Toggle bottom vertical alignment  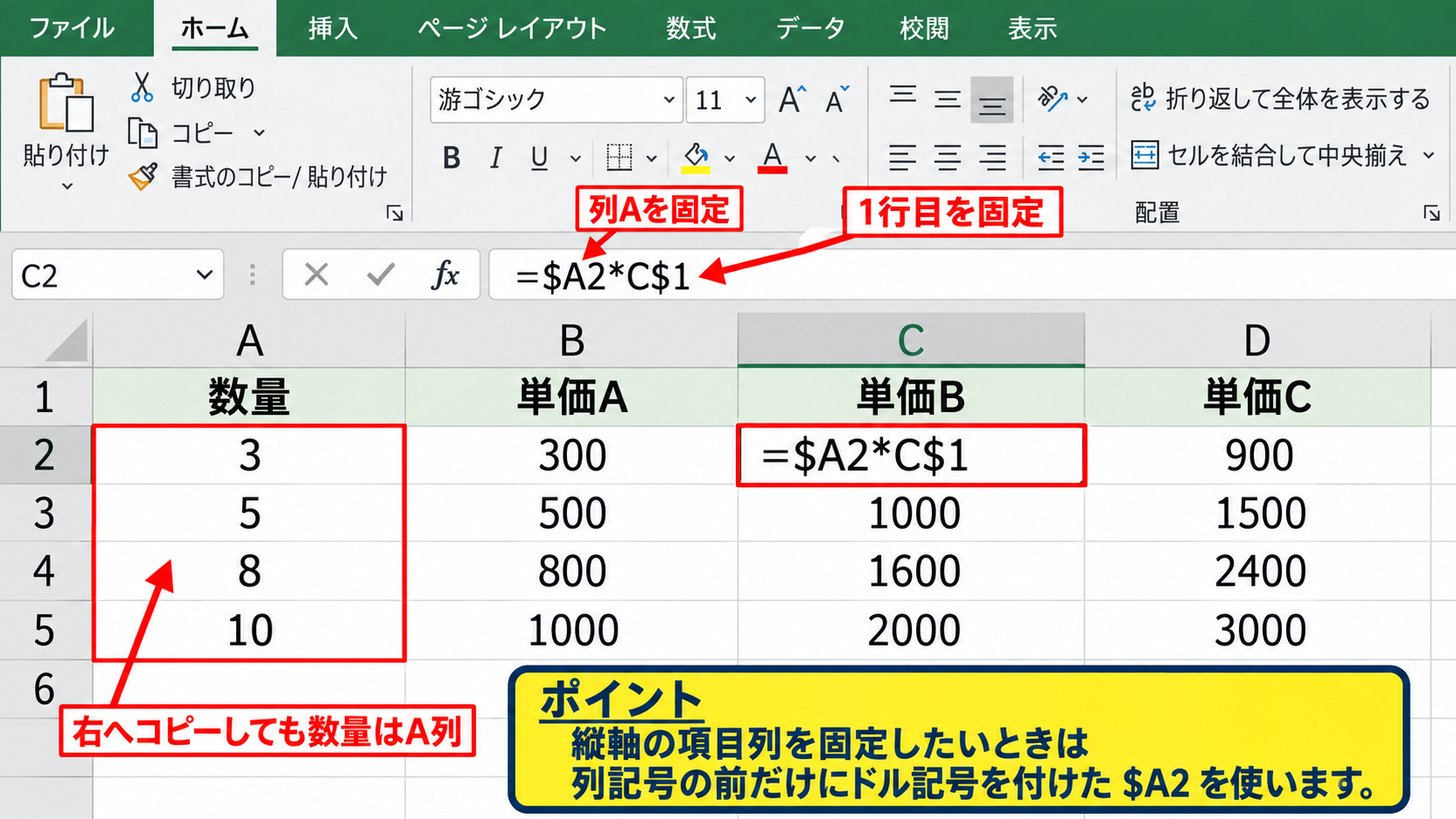tap(992, 100)
